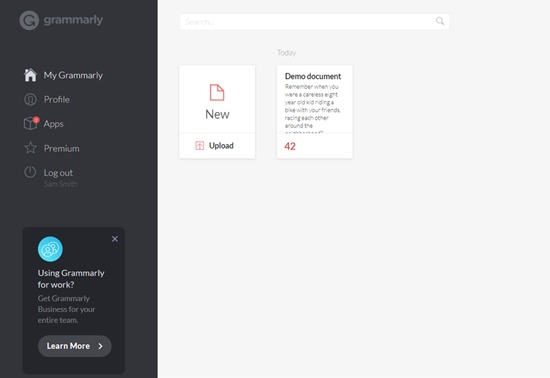The height and width of the screenshot is (378, 550).
Task: Click the Get Grammarly Business description text
Action: coord(66,309)
